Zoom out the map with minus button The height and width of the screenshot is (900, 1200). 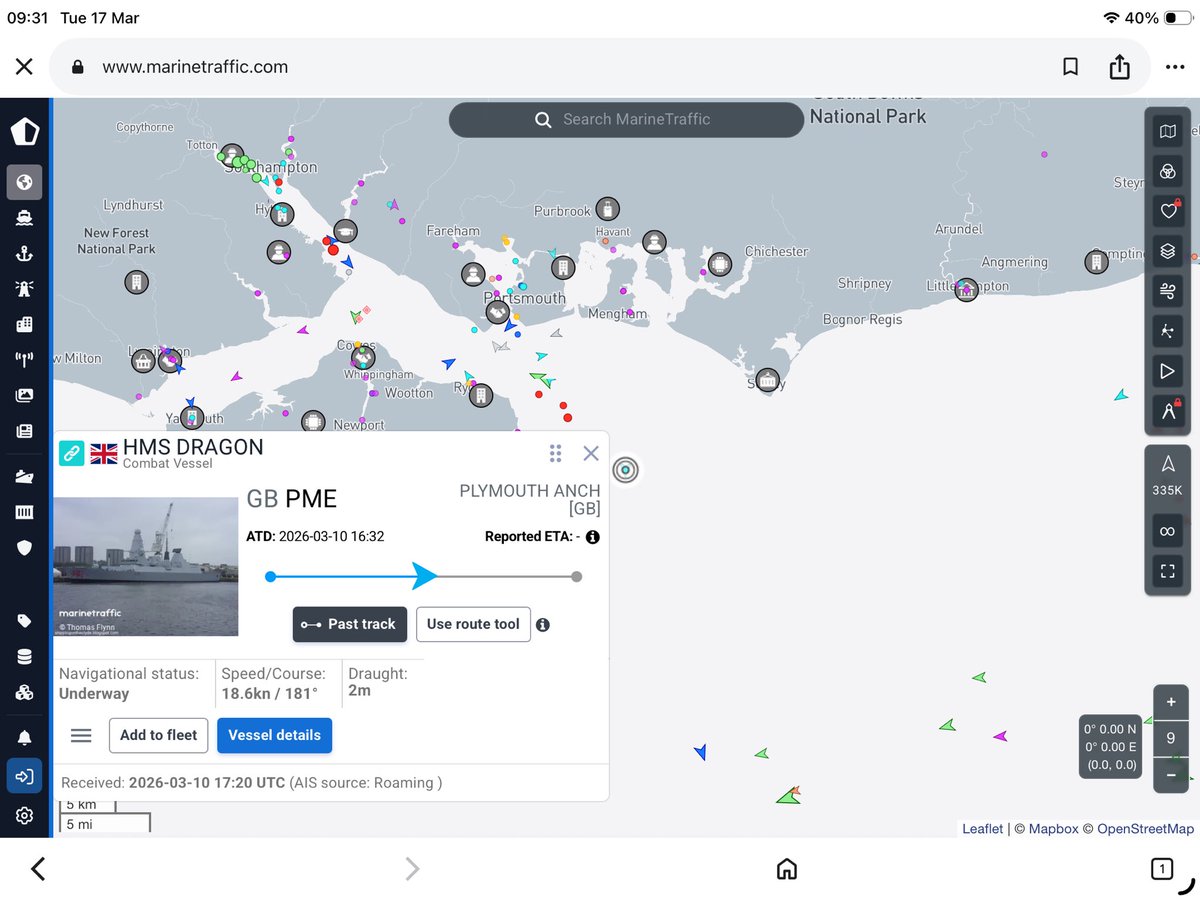click(1171, 775)
